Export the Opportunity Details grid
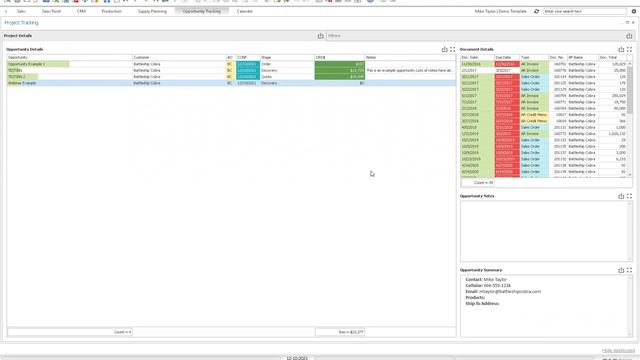Screen dimensions: 640x360 pyautogui.click(x=444, y=49)
